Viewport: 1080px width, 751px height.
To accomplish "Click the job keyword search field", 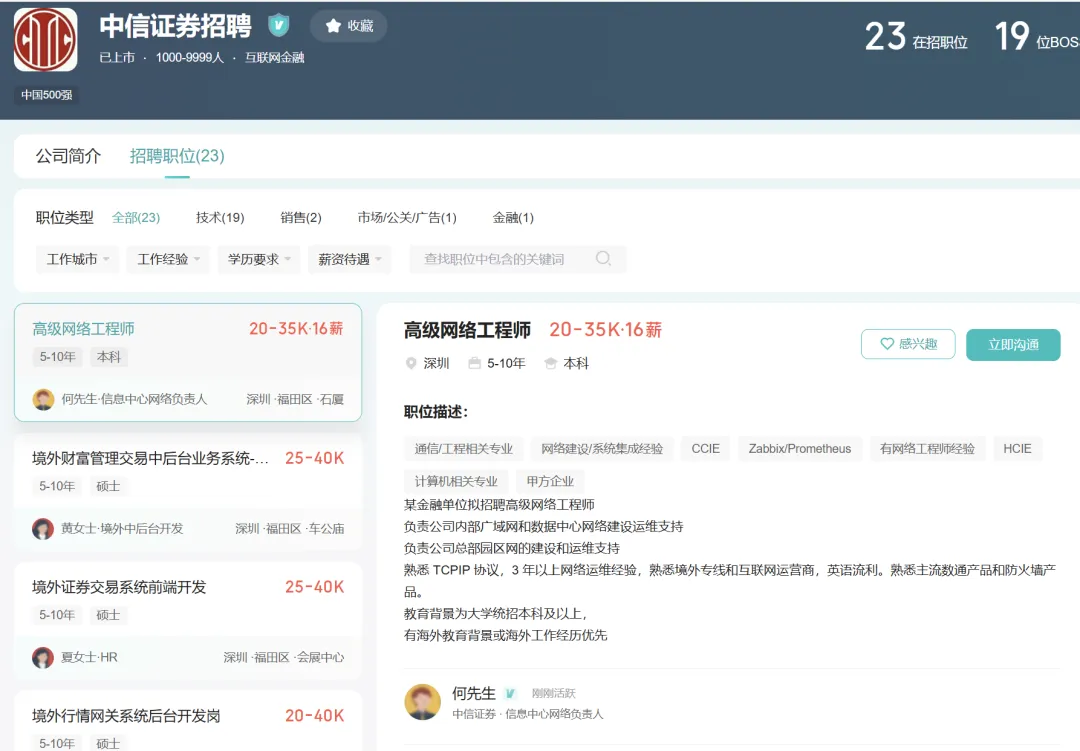I will (x=518, y=259).
